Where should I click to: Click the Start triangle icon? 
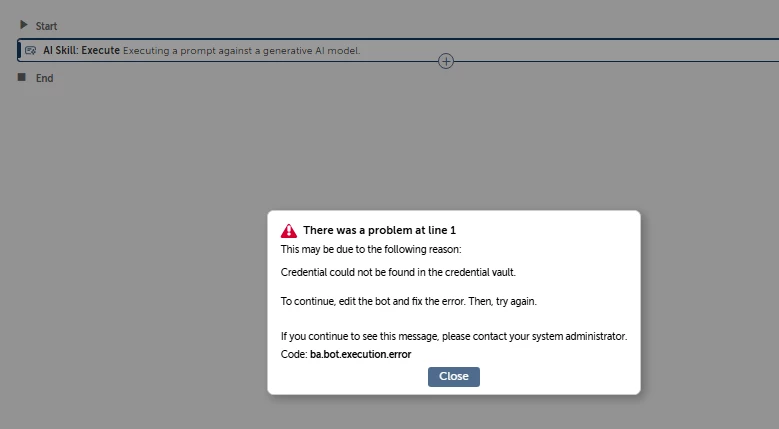(x=23, y=25)
